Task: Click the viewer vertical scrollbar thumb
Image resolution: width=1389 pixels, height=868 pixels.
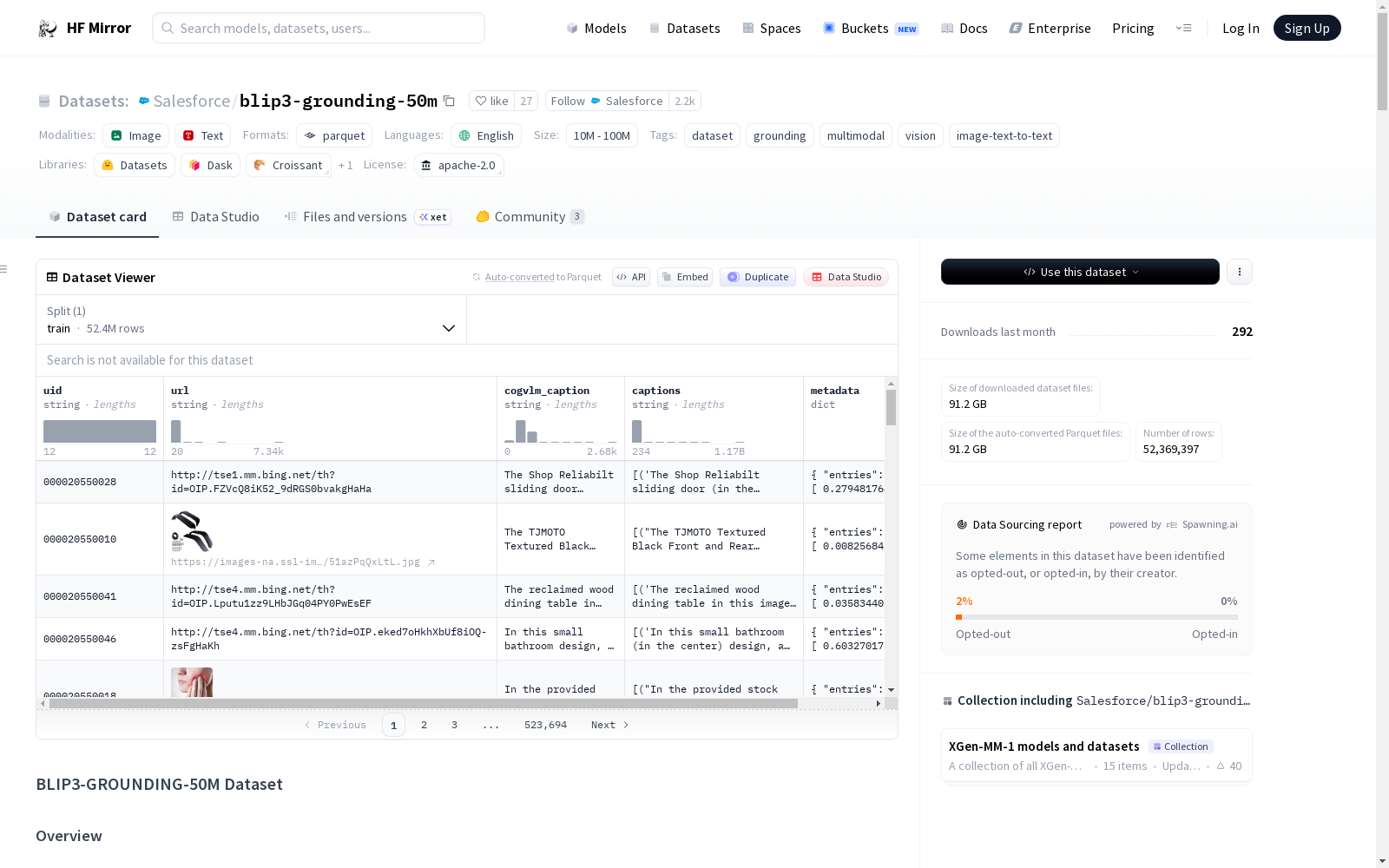Action: [891, 407]
